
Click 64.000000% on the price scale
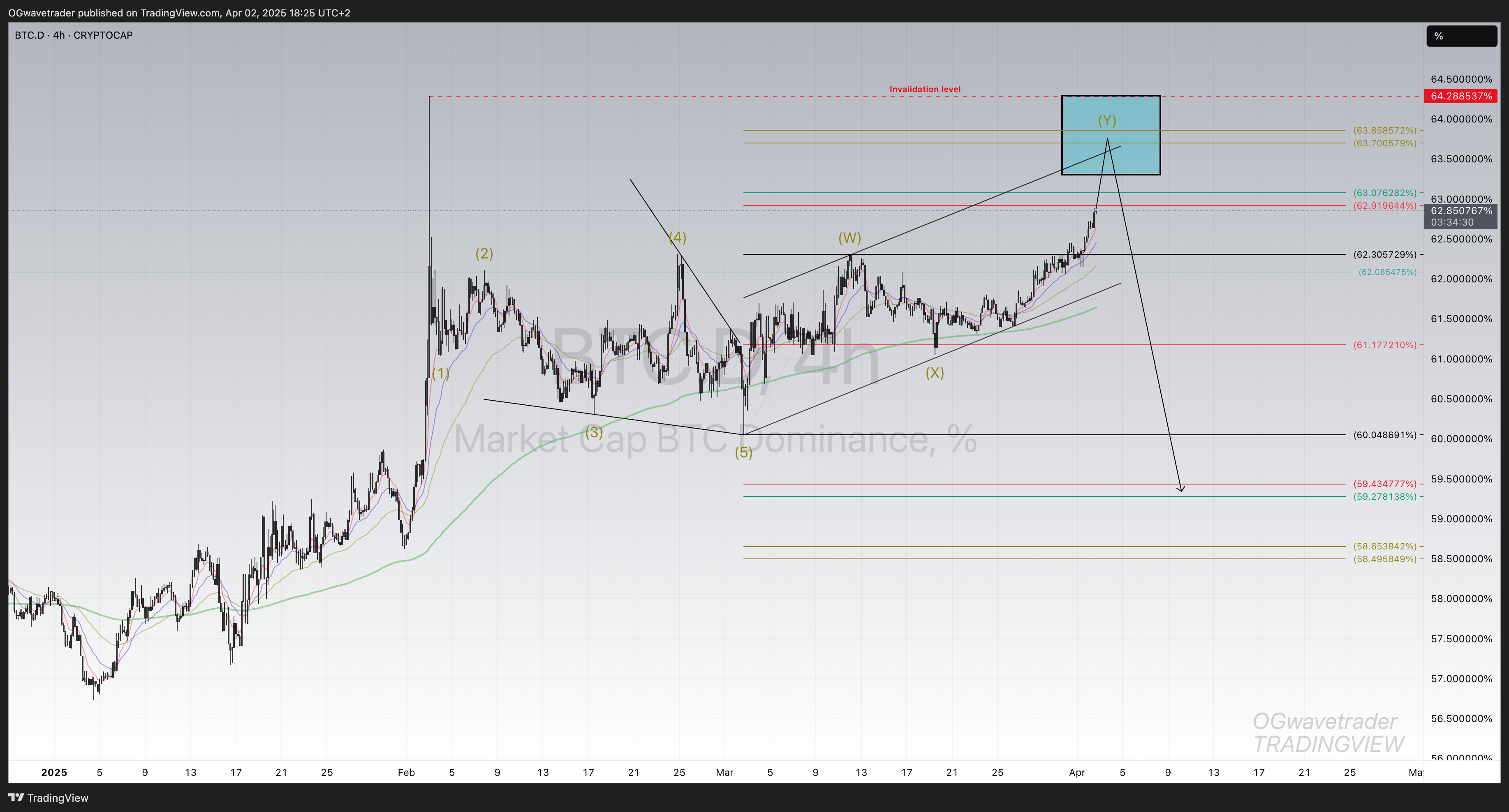coord(1461,119)
